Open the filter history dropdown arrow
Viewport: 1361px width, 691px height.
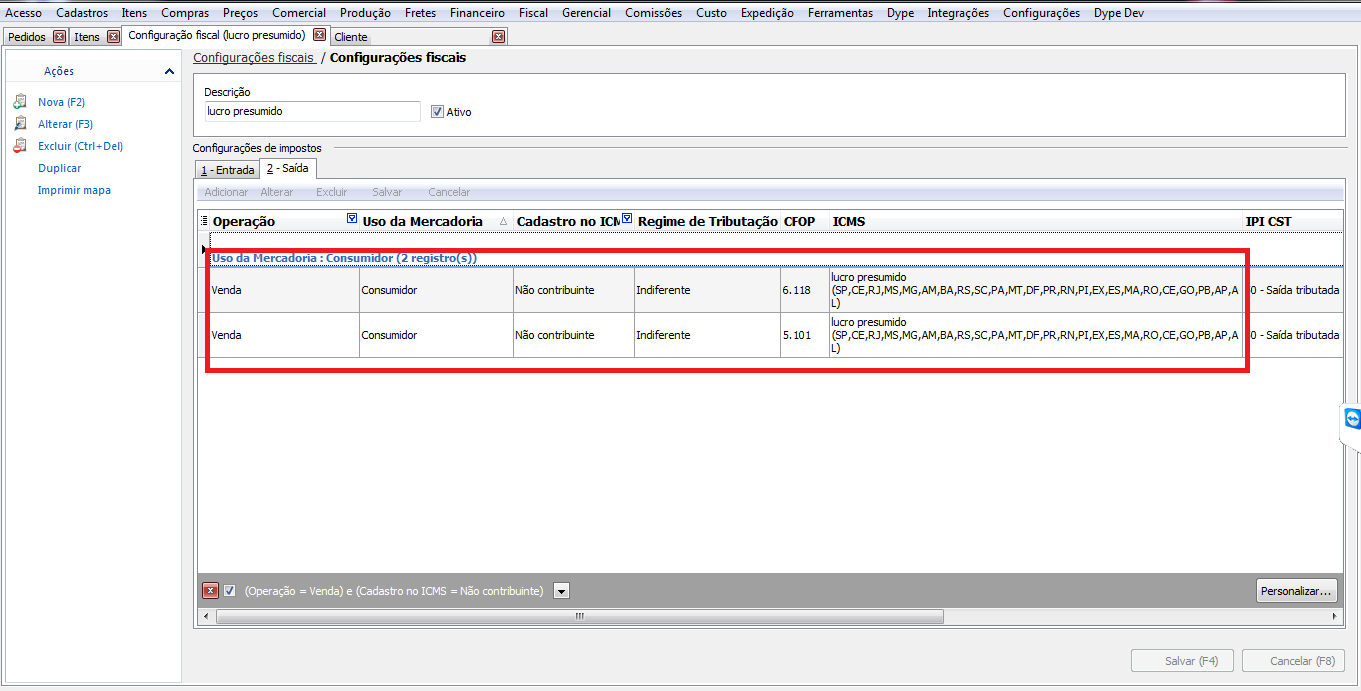(x=562, y=591)
